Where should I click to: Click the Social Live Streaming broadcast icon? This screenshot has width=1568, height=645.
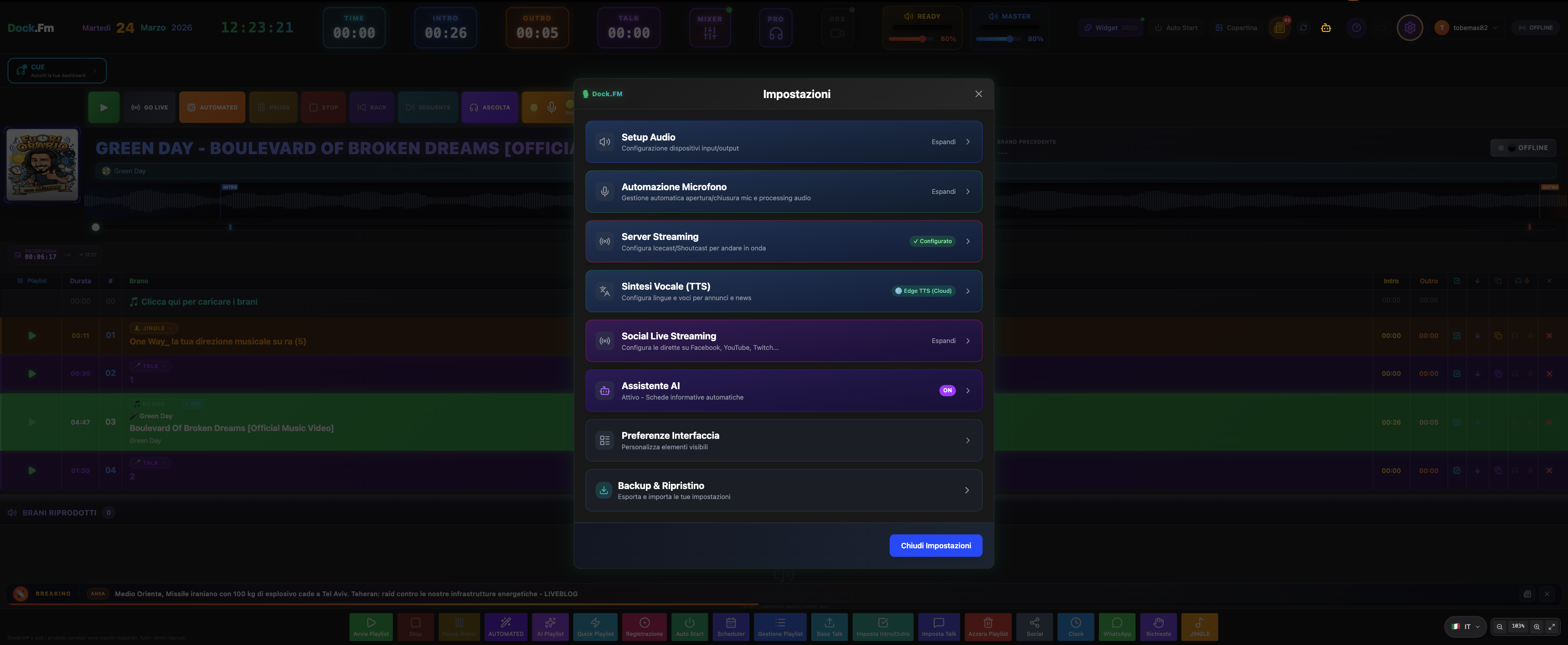click(x=604, y=341)
